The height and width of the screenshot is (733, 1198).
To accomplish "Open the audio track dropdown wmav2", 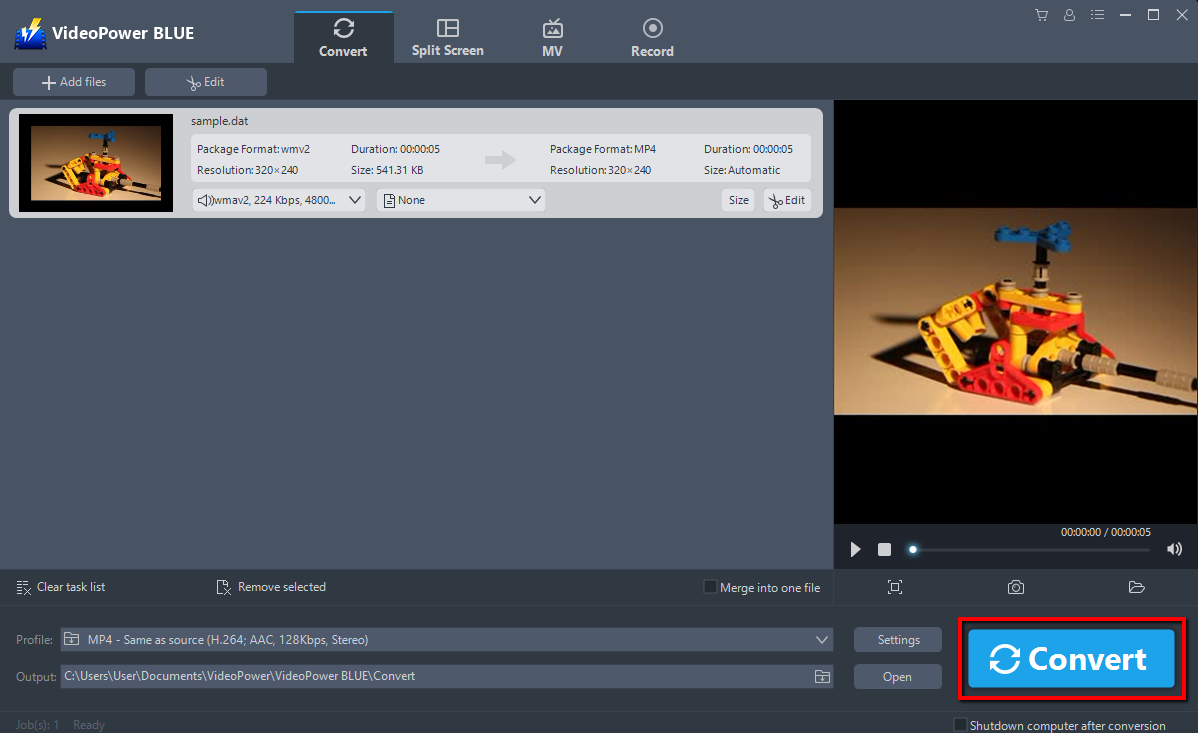I will (278, 199).
